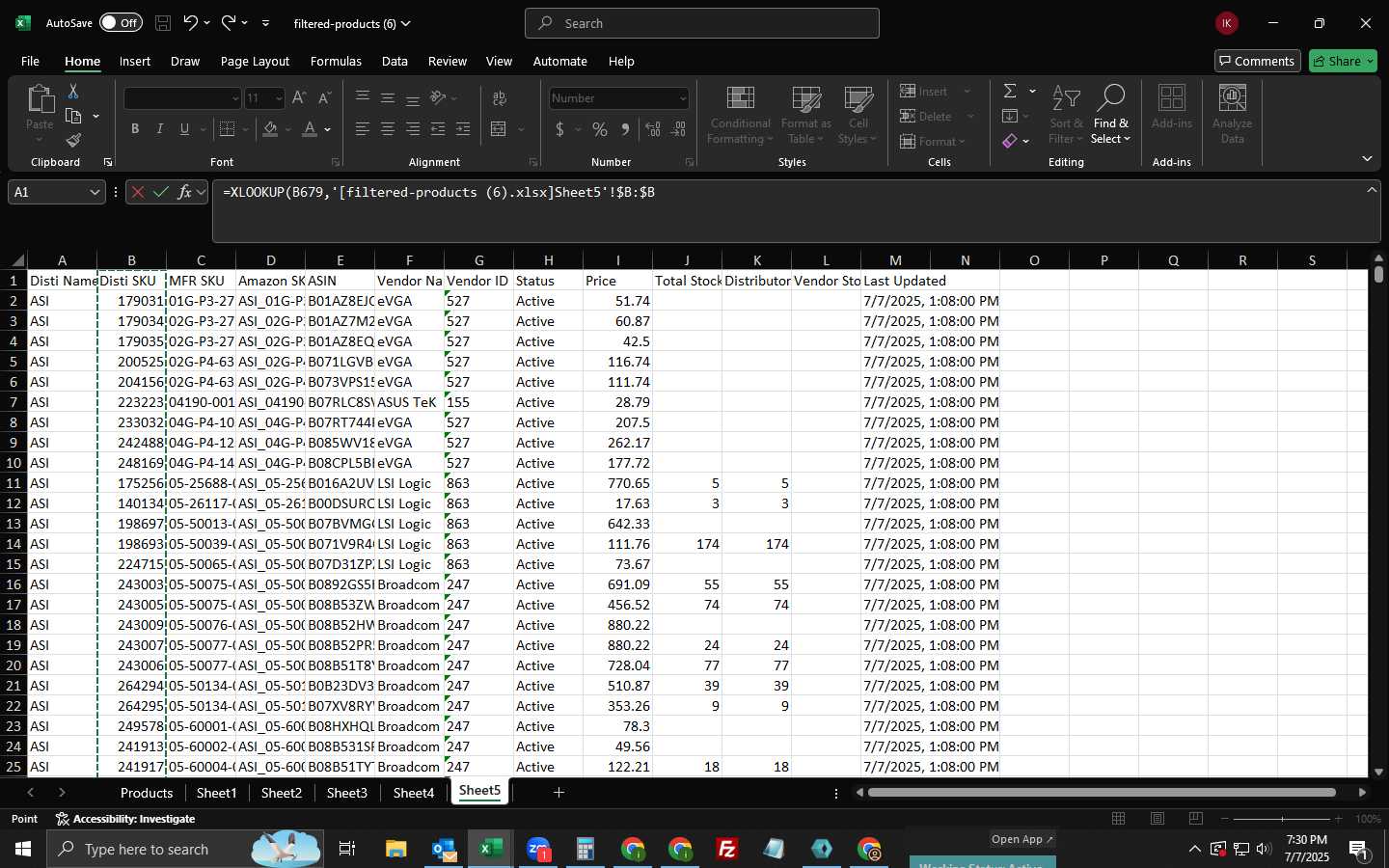The height and width of the screenshot is (868, 1389).
Task: Open the Name Box dropdown
Action: (x=95, y=192)
